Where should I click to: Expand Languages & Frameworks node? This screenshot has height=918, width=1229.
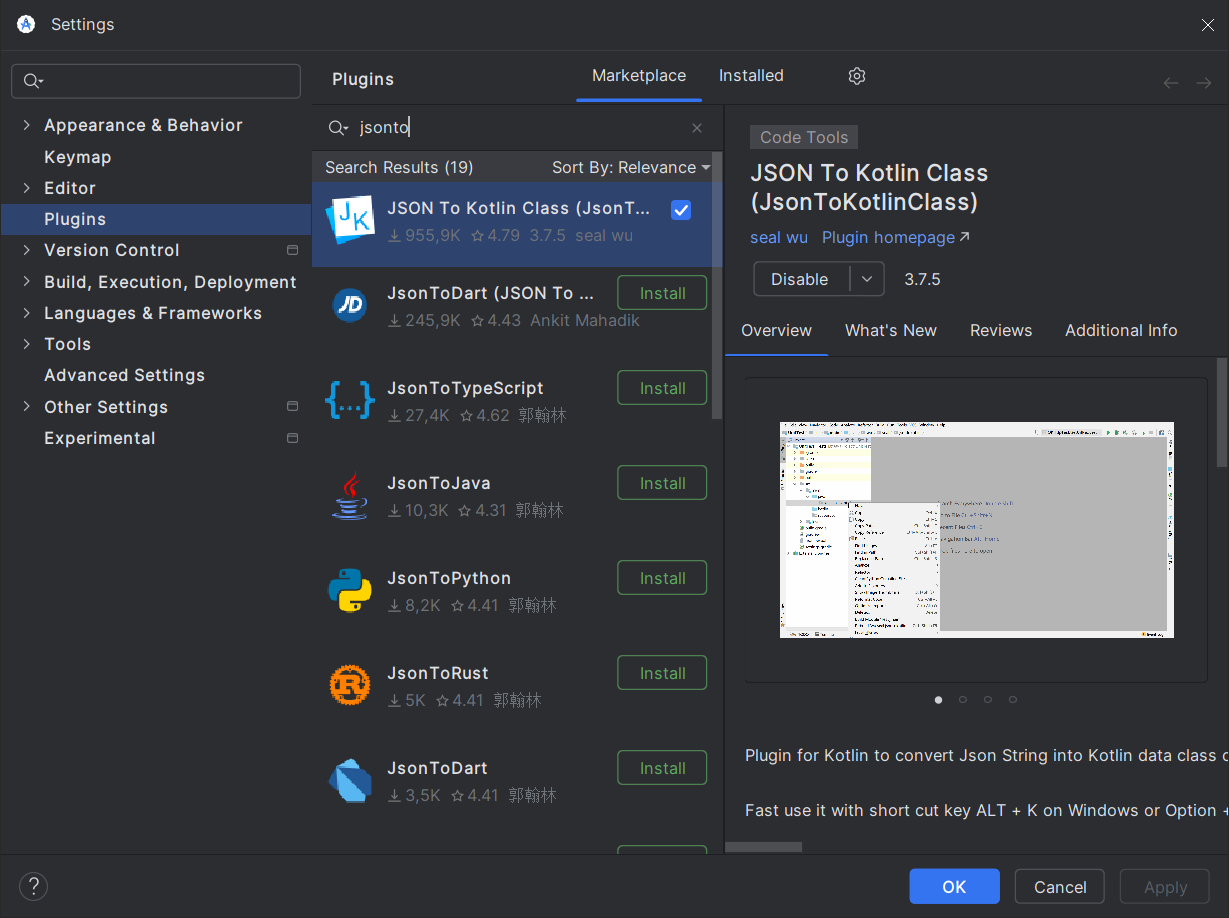[27, 313]
